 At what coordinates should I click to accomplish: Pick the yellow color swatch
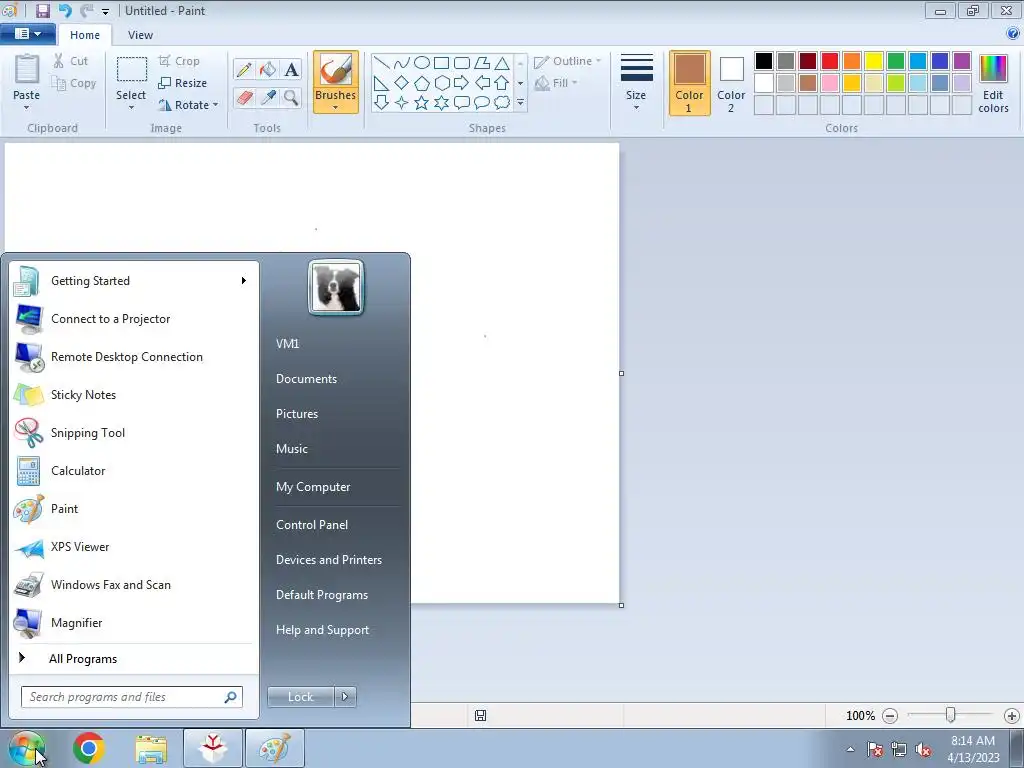[x=874, y=61]
